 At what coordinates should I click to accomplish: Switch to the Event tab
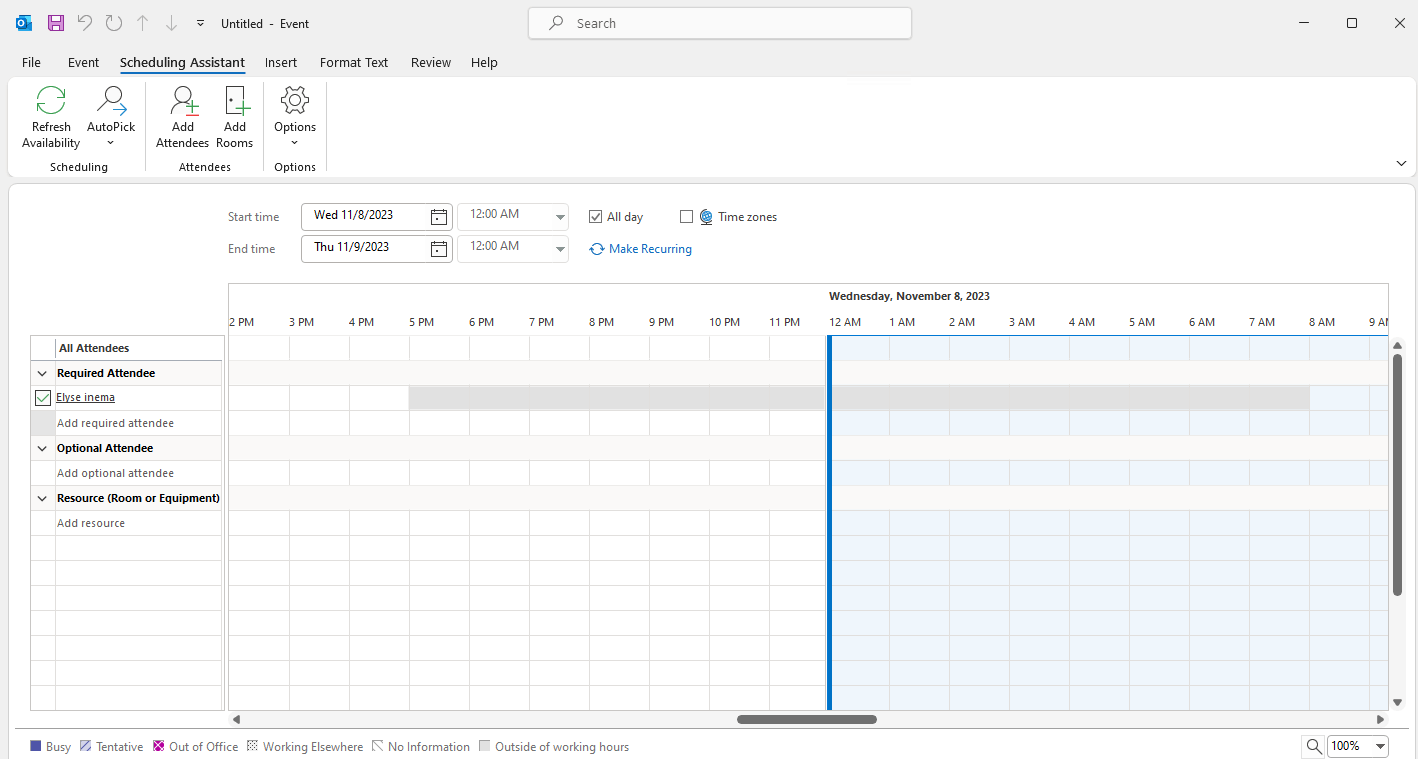click(83, 62)
